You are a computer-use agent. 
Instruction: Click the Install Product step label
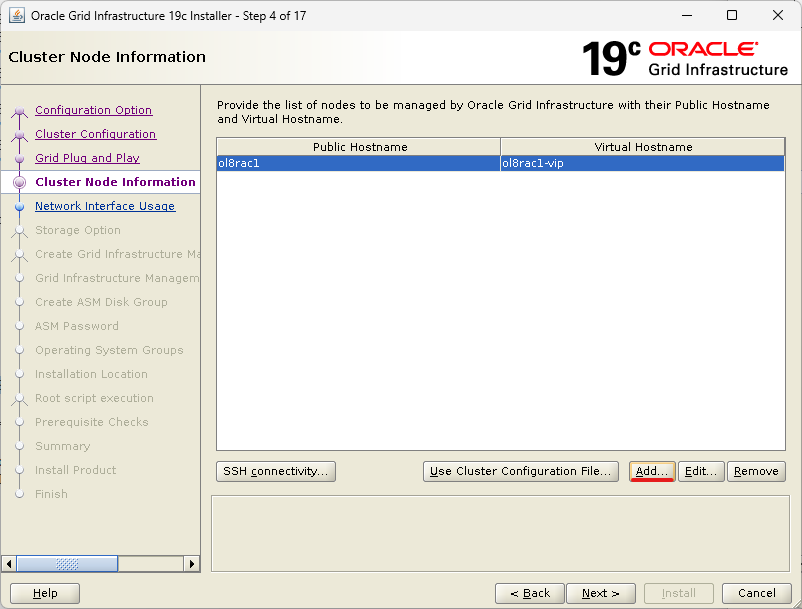pos(75,470)
